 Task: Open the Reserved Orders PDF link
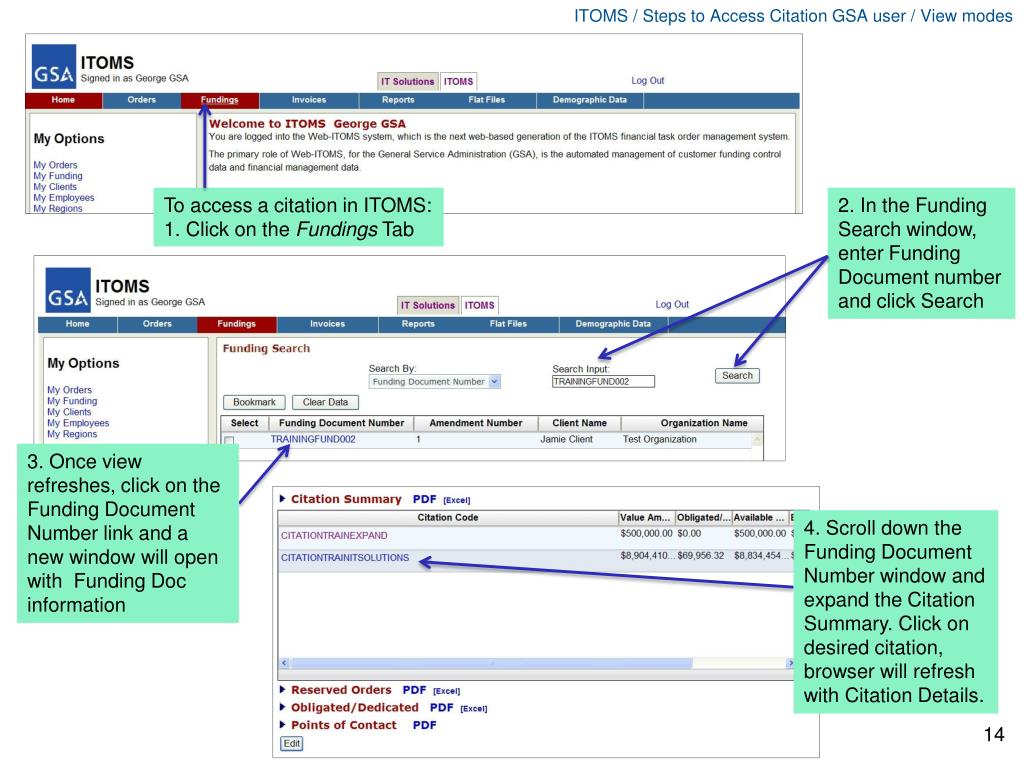coord(414,690)
